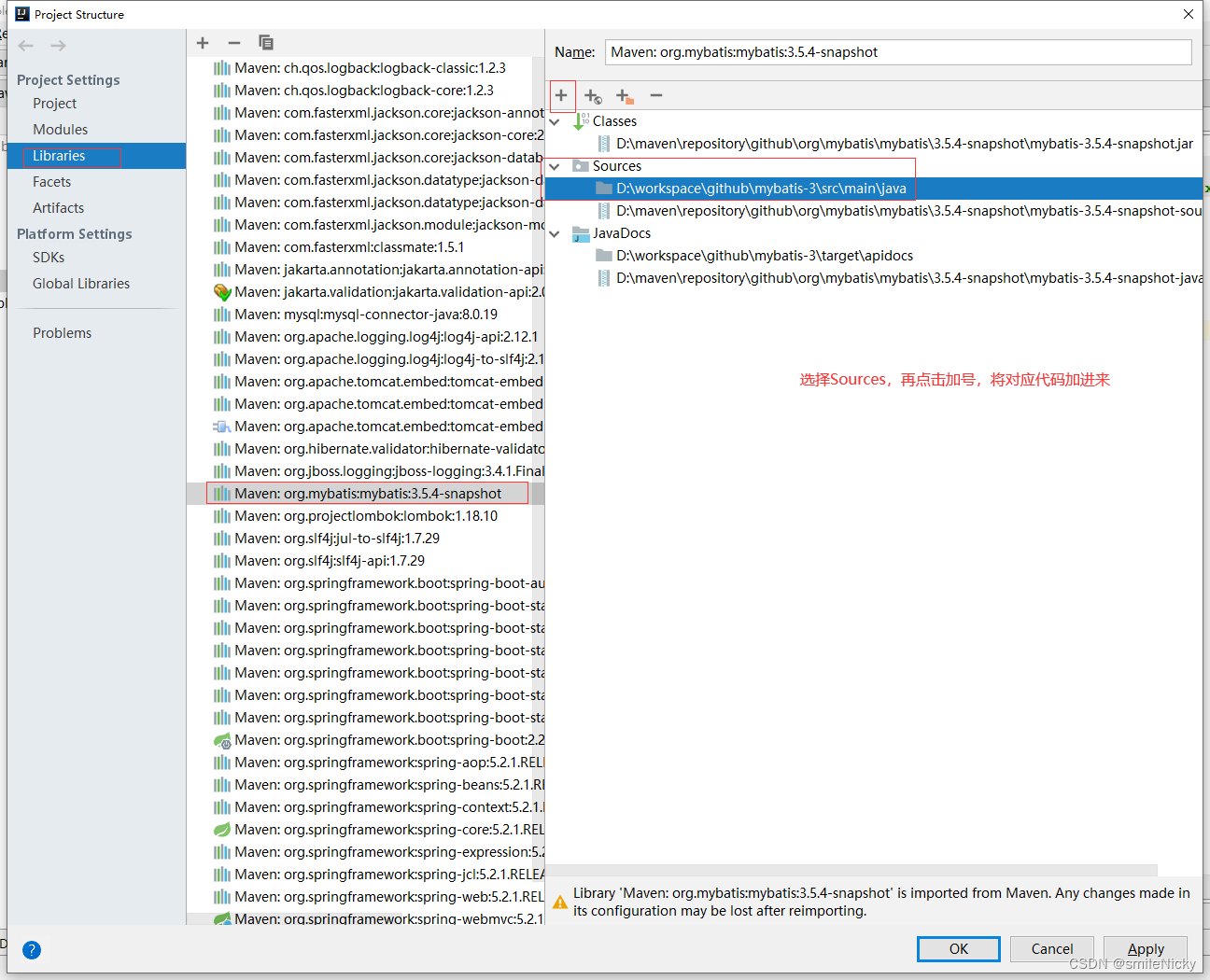The image size is (1210, 980).
Task: Open the Artifacts settings page
Action: pyautogui.click(x=59, y=208)
